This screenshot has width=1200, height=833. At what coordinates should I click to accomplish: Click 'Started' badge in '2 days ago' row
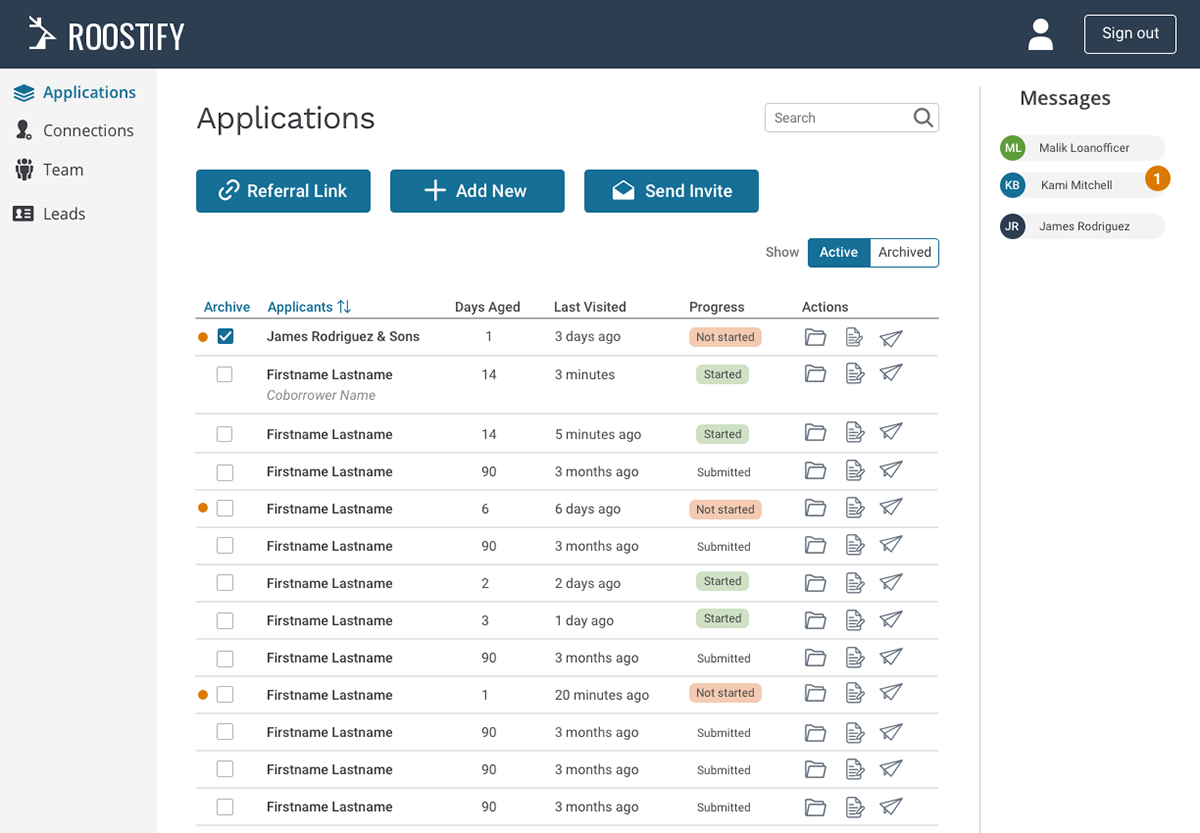click(x=722, y=581)
